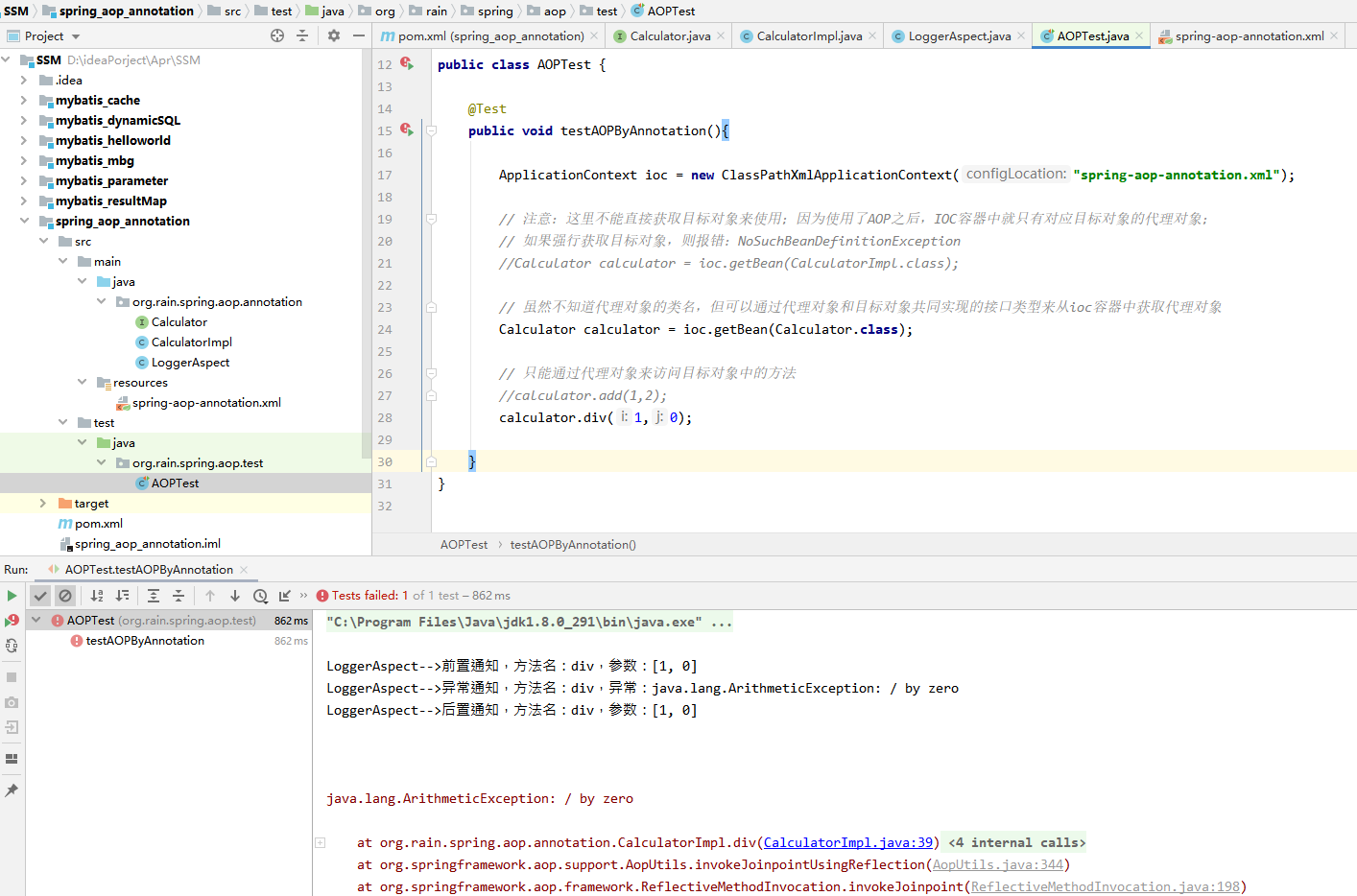The height and width of the screenshot is (896, 1357).
Task: Click Import Tests from File icon
Action: tap(285, 596)
